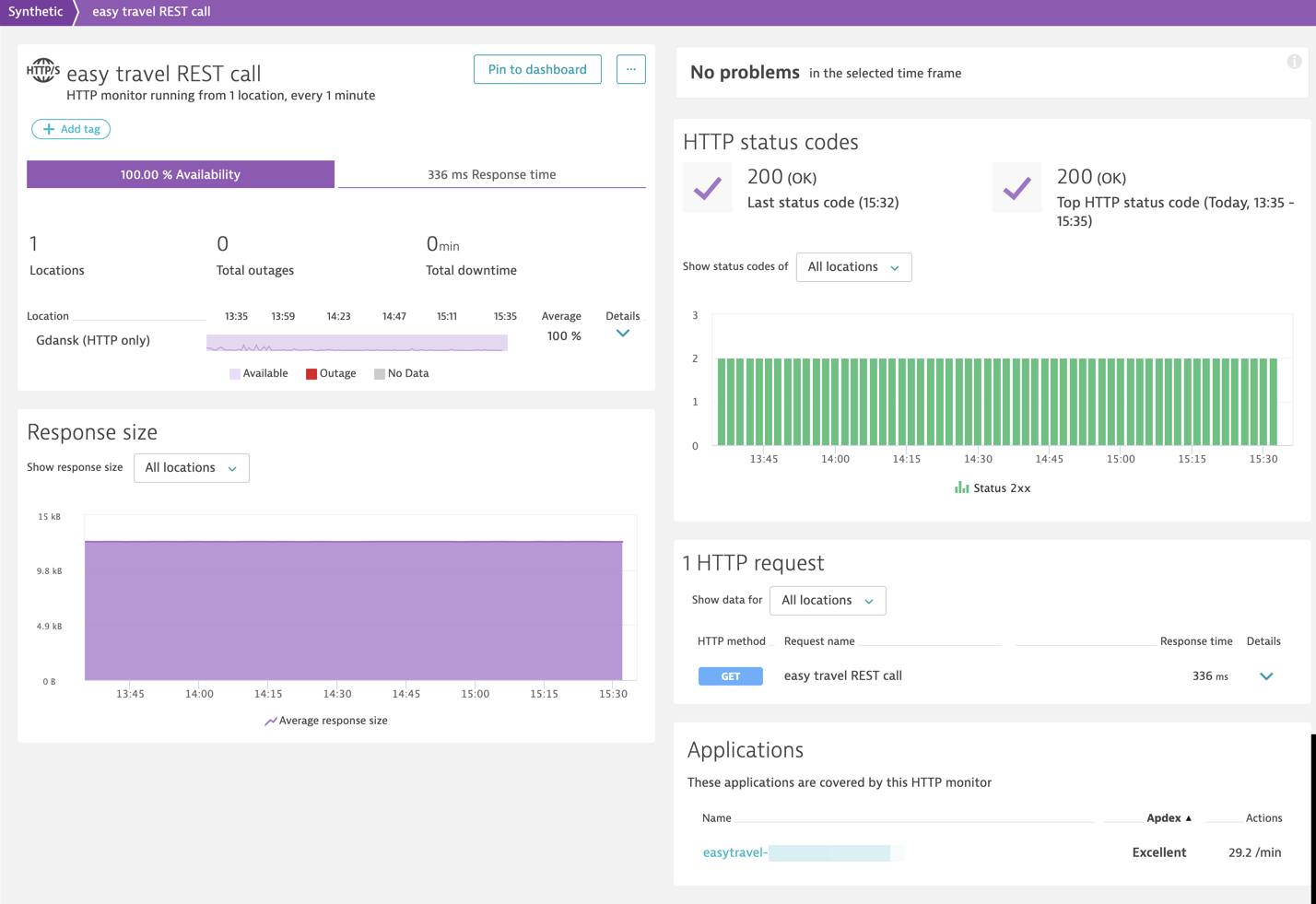Click the Response time column header

tap(1196, 641)
